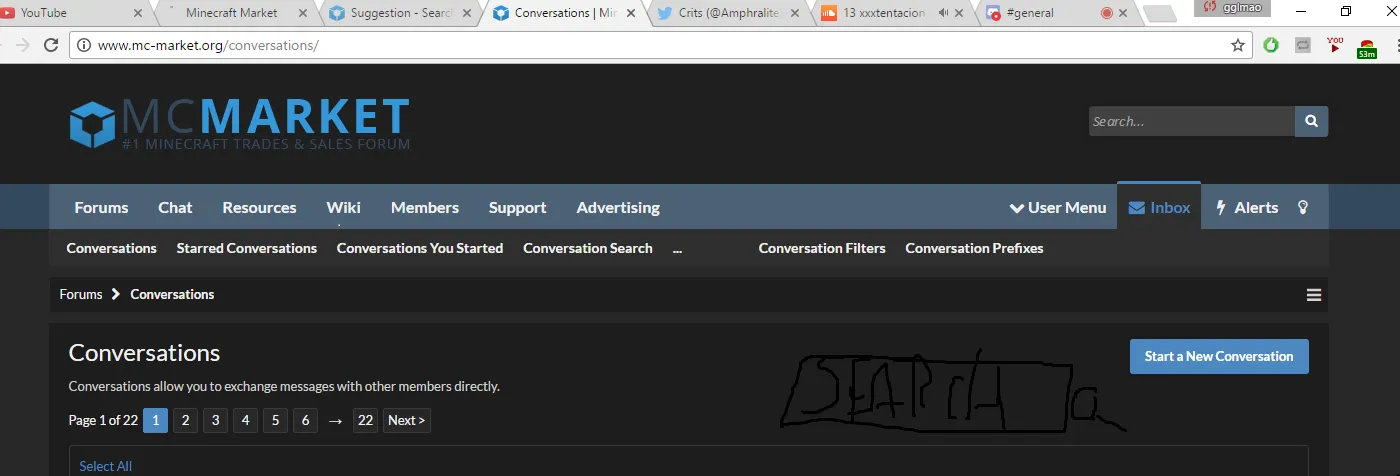Switch to the YouTube tab
The image size is (1400, 476).
click(x=70, y=14)
